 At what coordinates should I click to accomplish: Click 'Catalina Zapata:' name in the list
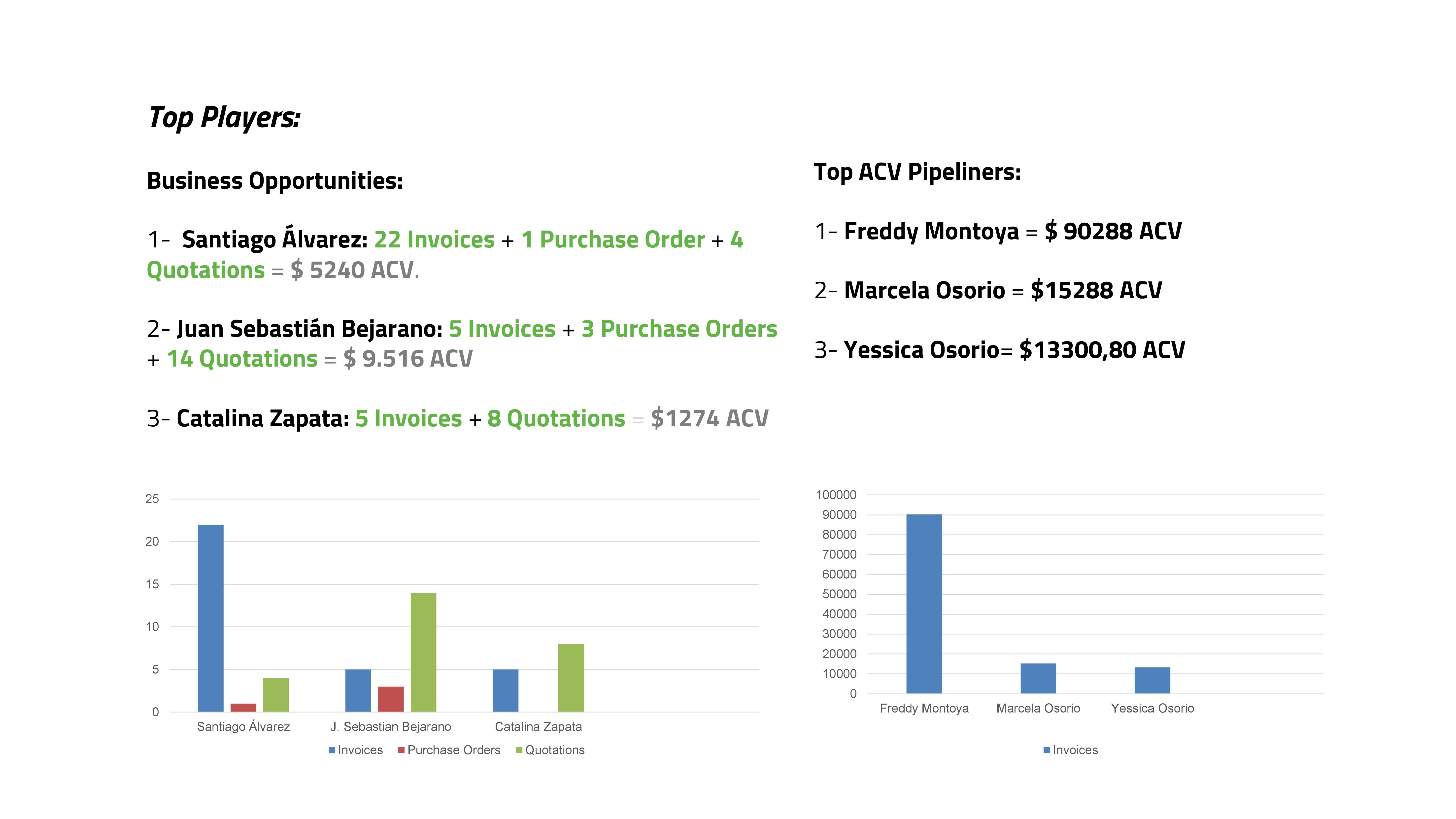click(x=263, y=419)
